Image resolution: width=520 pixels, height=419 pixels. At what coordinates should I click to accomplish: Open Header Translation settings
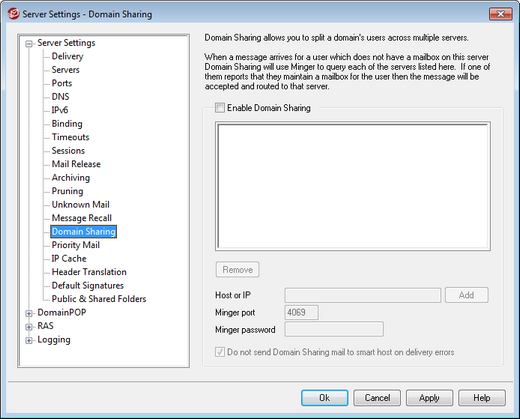pyautogui.click(x=89, y=272)
